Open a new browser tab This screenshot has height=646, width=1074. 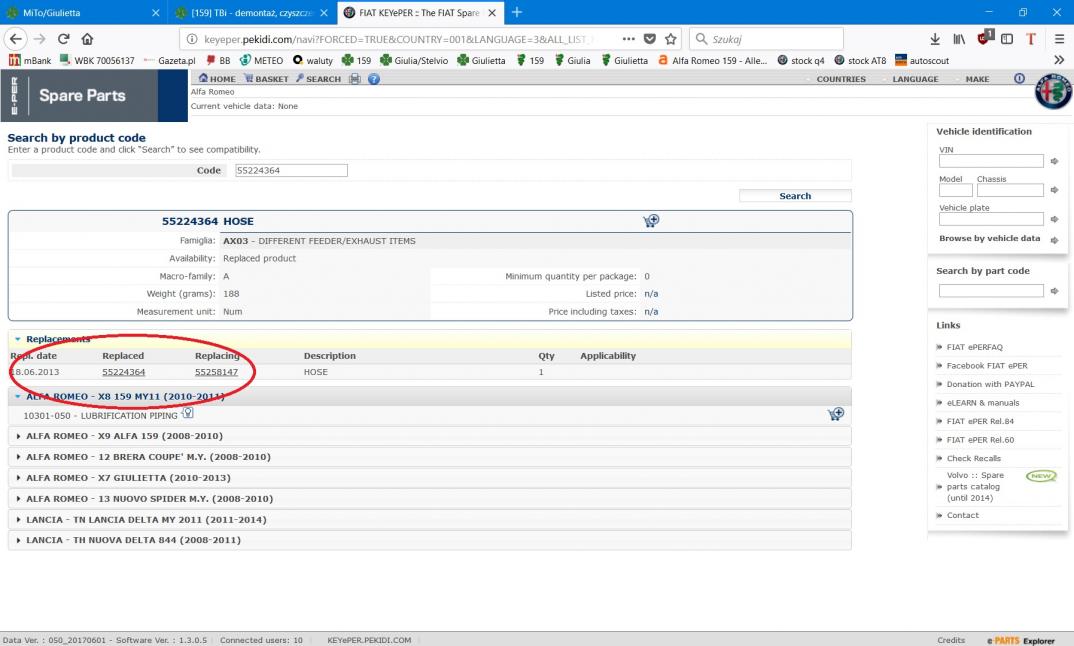pyautogui.click(x=517, y=12)
